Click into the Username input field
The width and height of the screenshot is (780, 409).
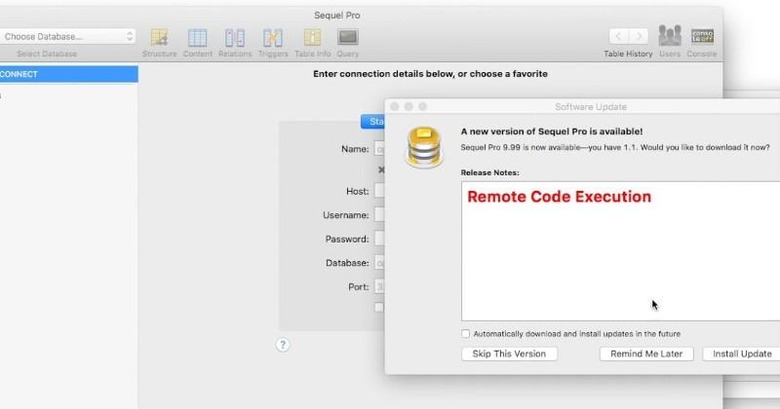click(x=380, y=215)
